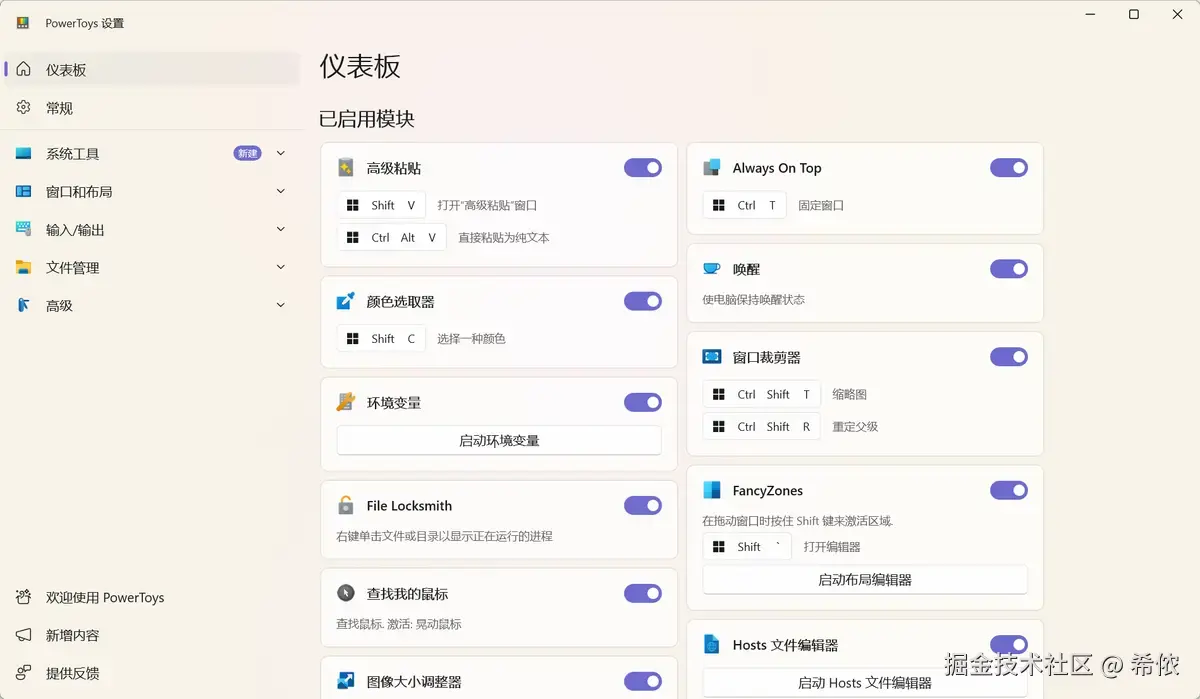The width and height of the screenshot is (1200, 699).
Task: Click the 高级 sidebar icon
Action: point(24,306)
